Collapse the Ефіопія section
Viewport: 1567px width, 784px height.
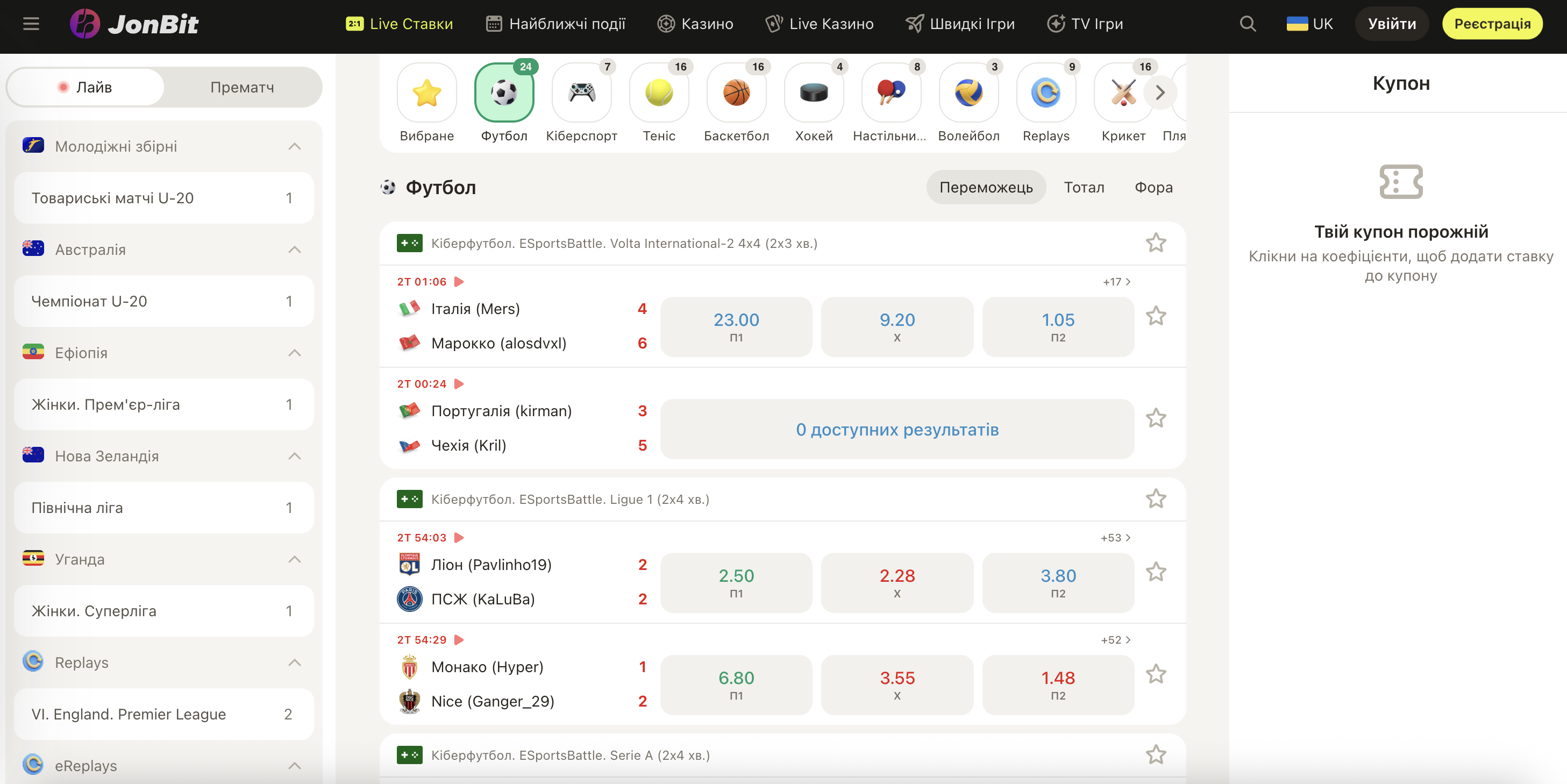tap(295, 353)
